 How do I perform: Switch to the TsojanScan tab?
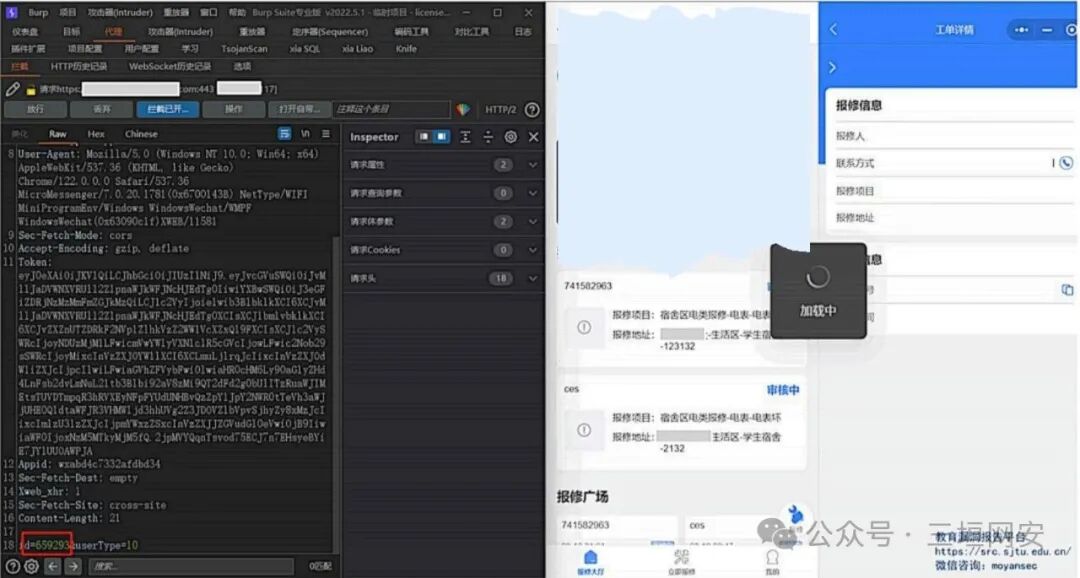click(244, 49)
